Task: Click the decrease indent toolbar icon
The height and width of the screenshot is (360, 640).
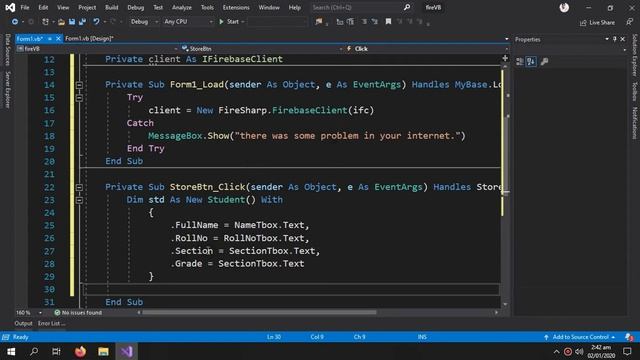Action: [340, 22]
